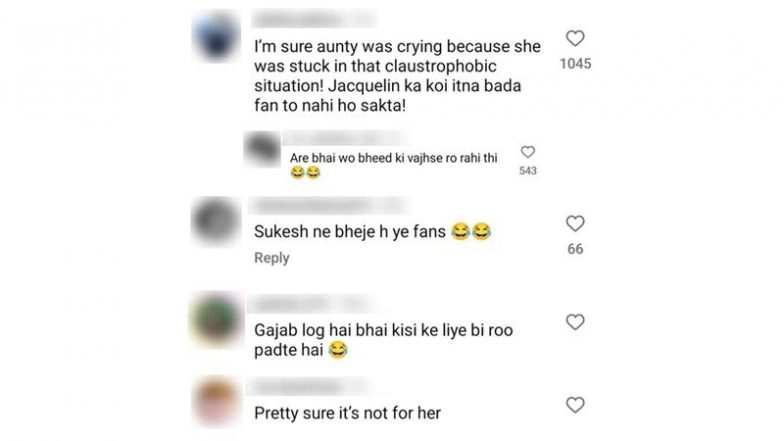View the 1045 likes count
784x441 pixels.
(575, 64)
